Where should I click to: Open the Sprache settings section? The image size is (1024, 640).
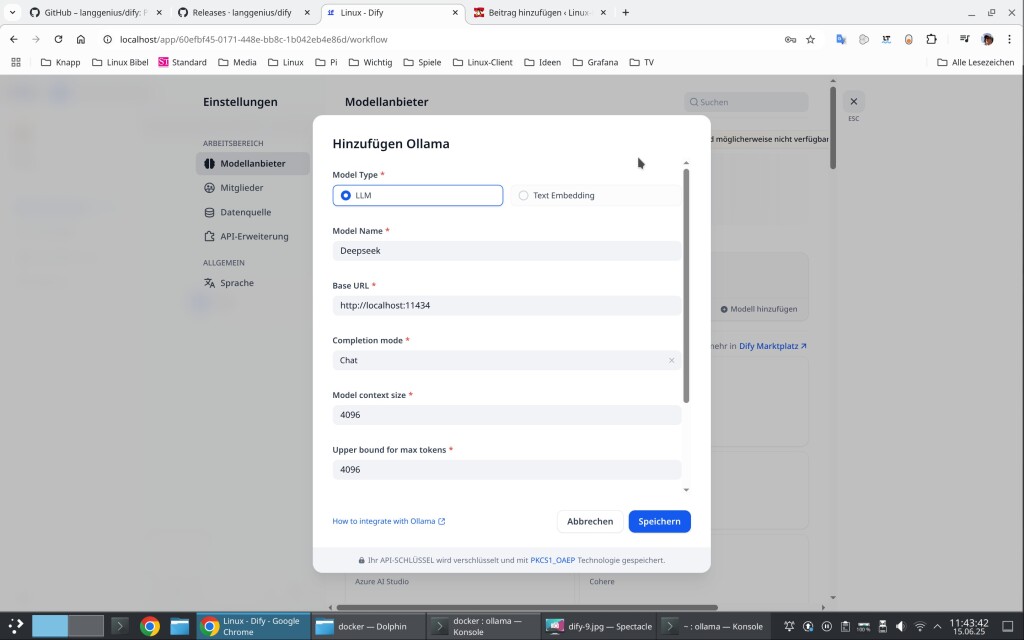(x=253, y=283)
